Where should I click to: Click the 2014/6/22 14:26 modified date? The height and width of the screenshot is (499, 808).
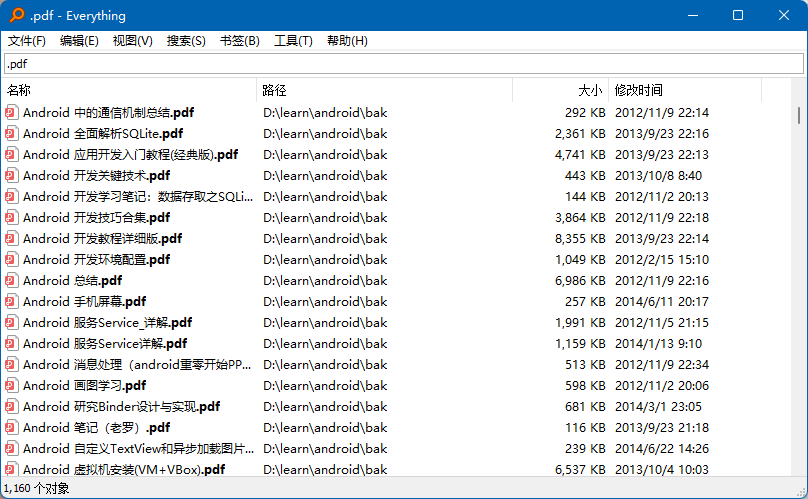click(662, 448)
